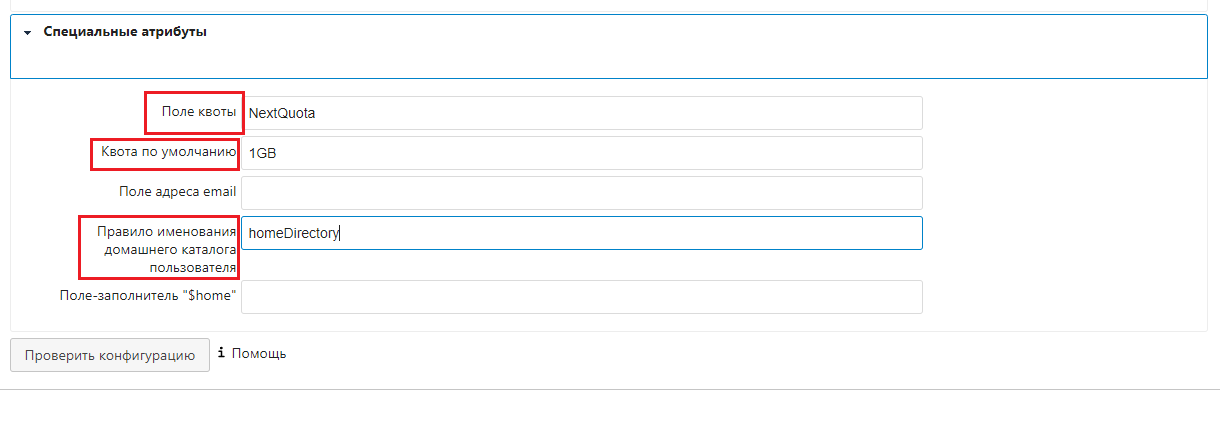
Task: Click the Поле адреса email label
Action: tap(176, 192)
